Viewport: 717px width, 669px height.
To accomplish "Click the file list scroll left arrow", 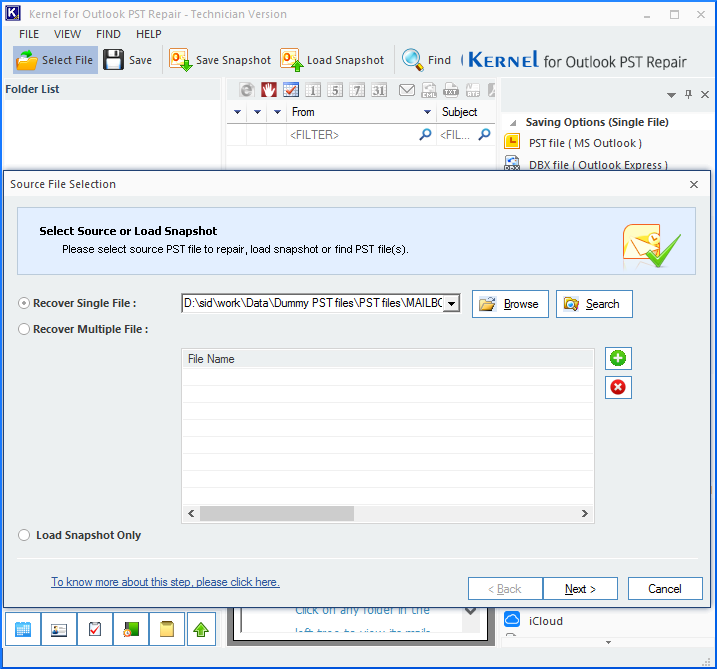I will (x=191, y=513).
